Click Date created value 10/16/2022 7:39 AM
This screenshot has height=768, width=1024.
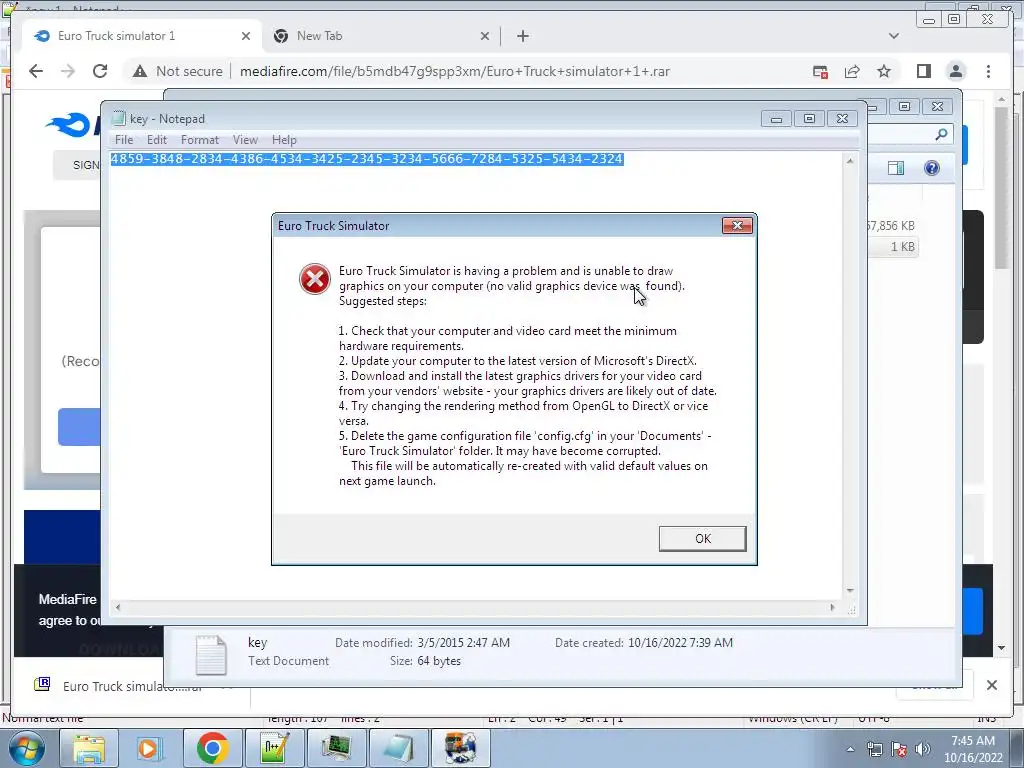[x=680, y=643]
